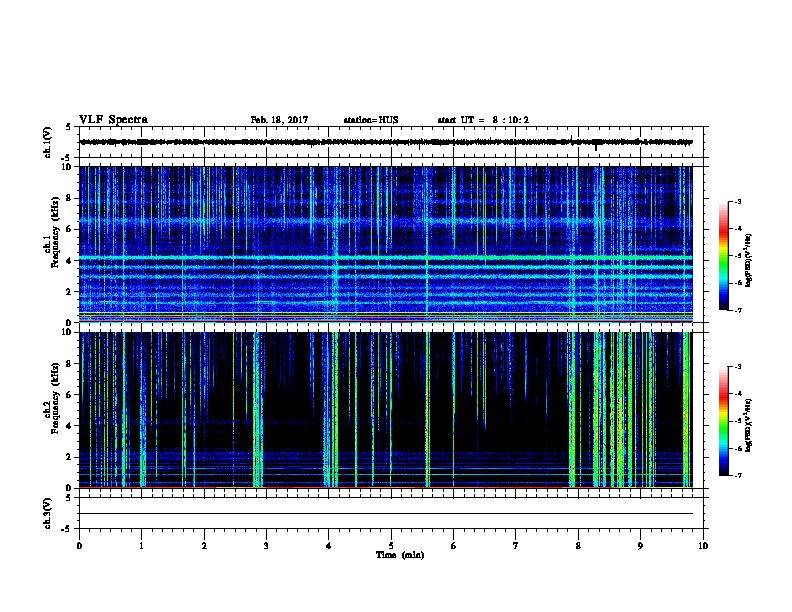
Task: Click the time axis tick label "9"
Action: [x=640, y=546]
